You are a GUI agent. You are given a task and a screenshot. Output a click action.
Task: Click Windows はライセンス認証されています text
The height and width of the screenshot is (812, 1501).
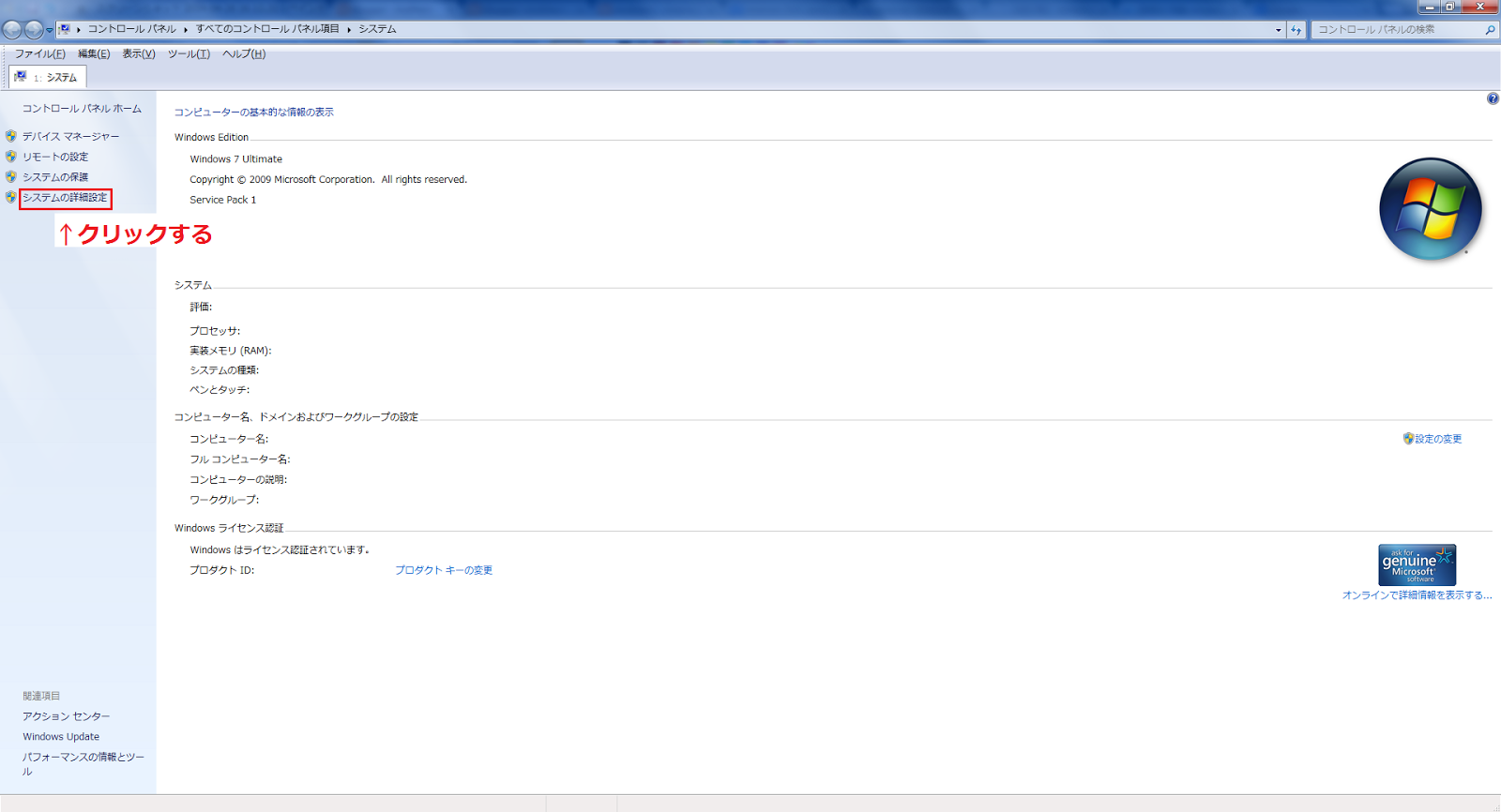(x=280, y=550)
